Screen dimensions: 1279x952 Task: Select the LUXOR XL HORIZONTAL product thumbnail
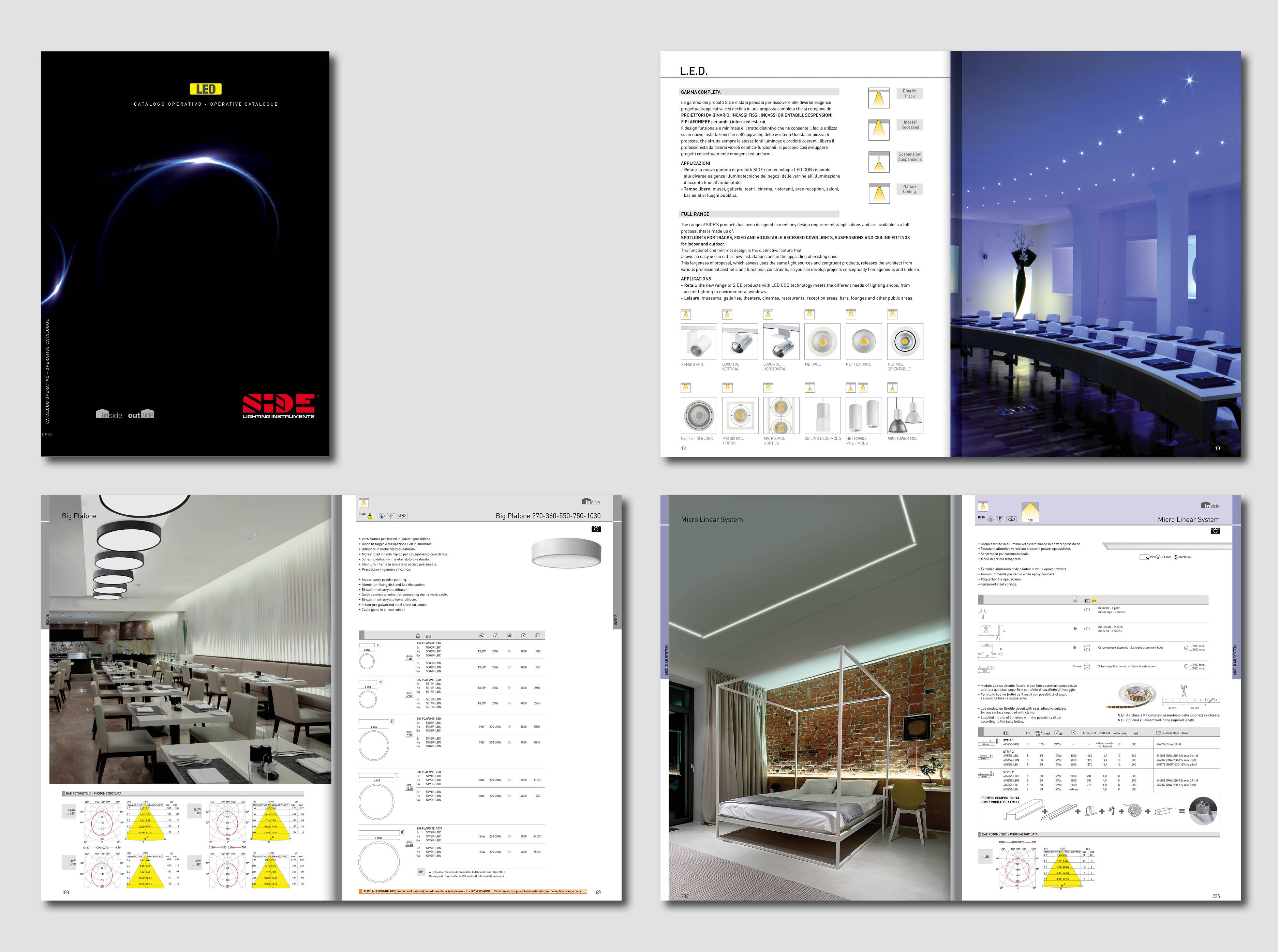click(781, 342)
